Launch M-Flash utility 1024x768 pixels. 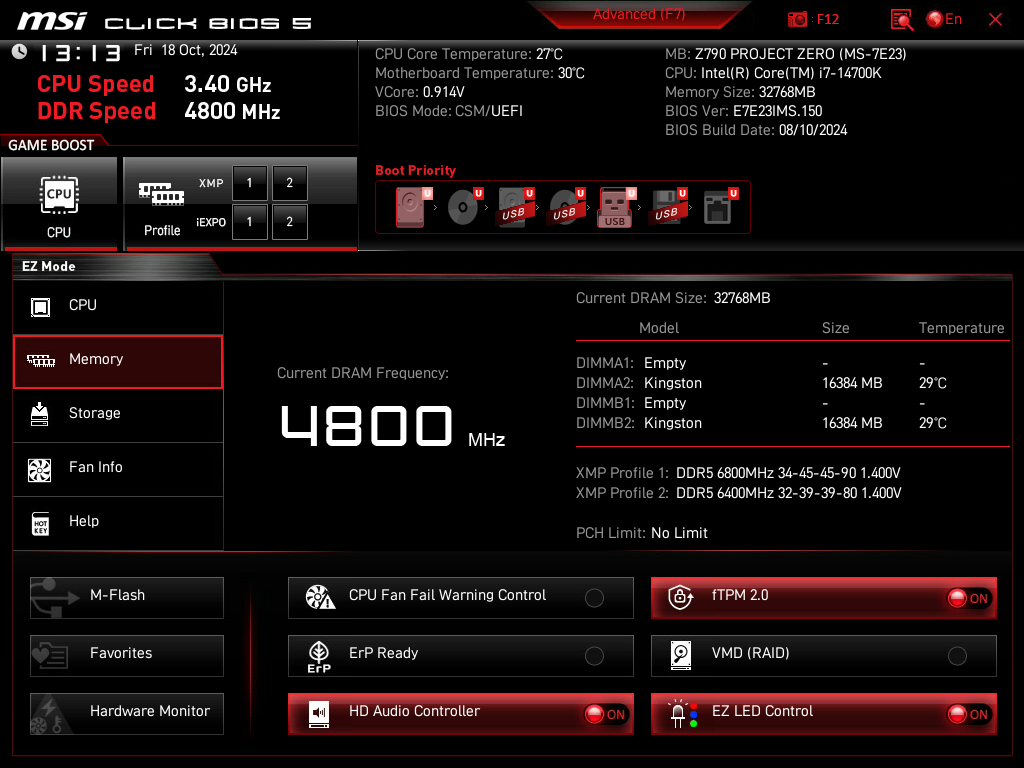coord(127,597)
